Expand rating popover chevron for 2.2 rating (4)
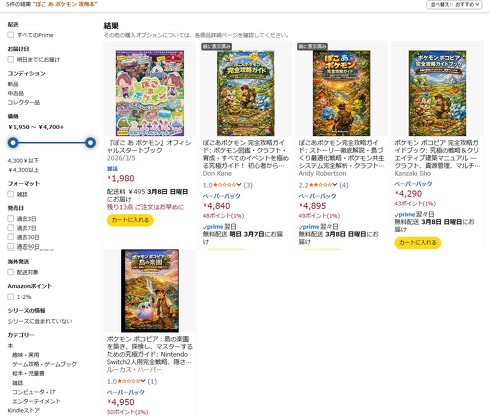Screen dimensions: 490x417 tap(334, 185)
